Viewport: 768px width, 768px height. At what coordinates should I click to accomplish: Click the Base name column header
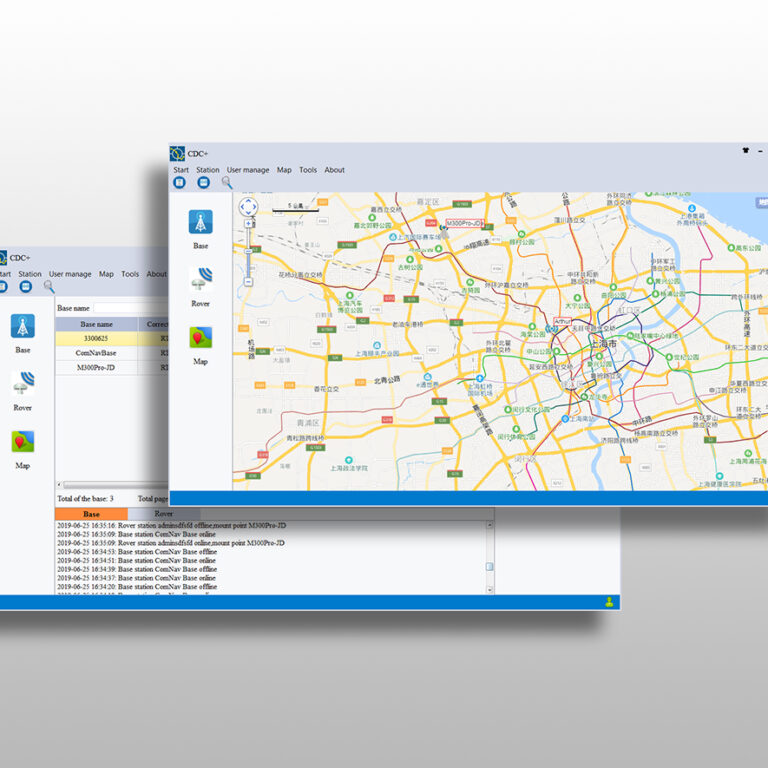tap(96, 324)
